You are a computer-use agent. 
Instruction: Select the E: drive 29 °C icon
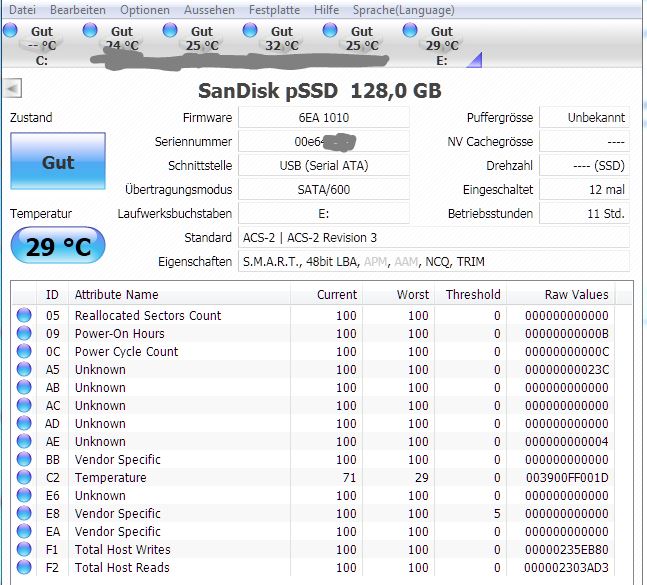410,30
